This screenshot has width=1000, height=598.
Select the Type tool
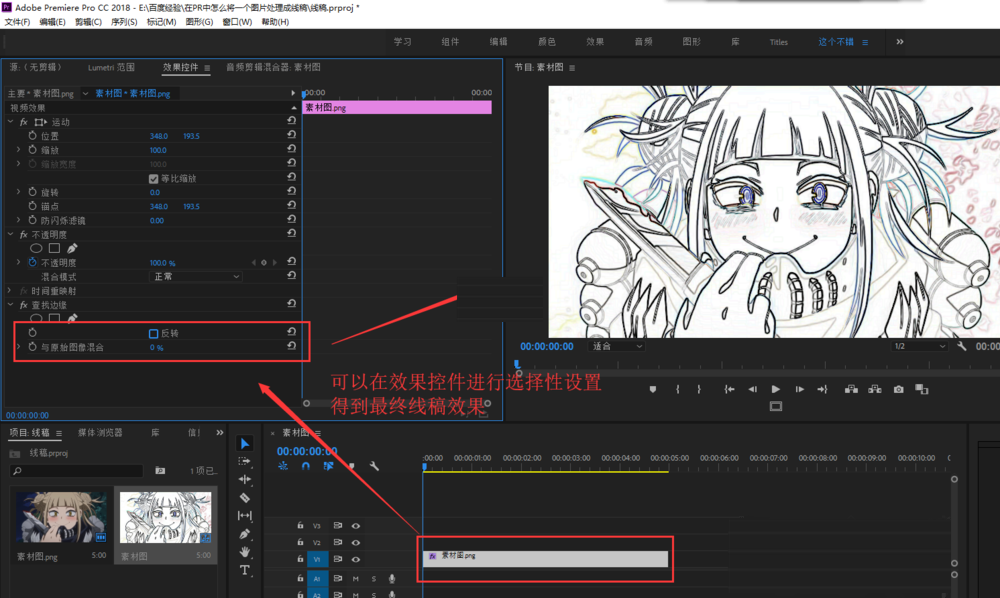(245, 570)
